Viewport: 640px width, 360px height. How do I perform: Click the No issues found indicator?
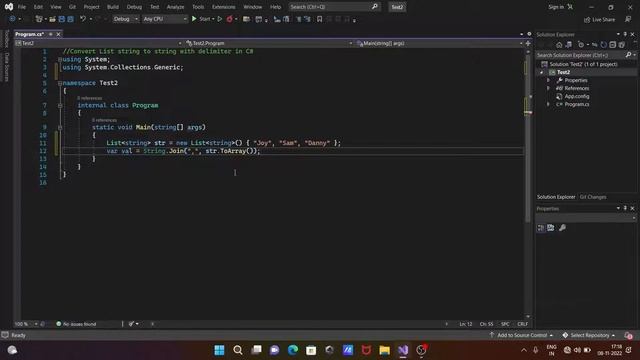click(76, 324)
